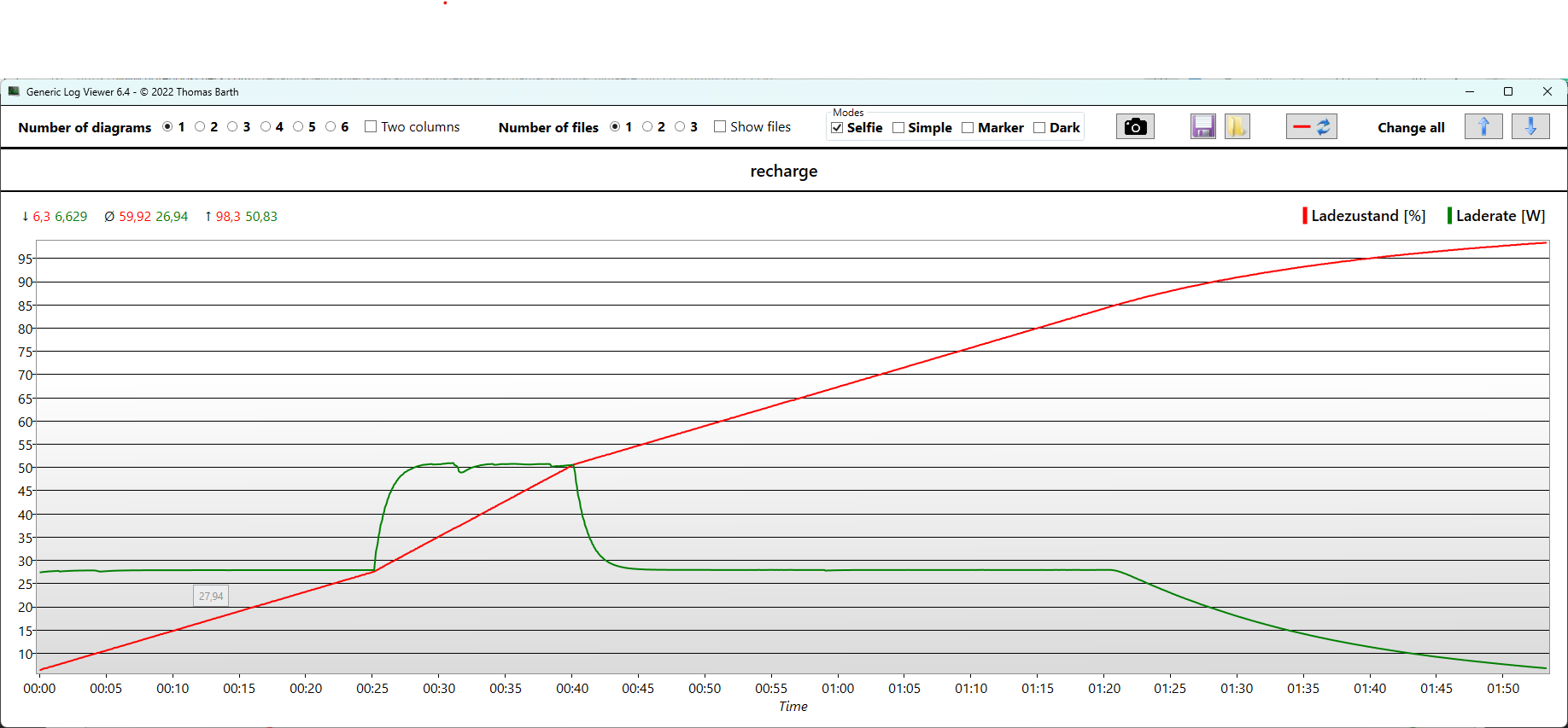Set number of diagrams to 6
Screen dimensions: 1568x728
(x=331, y=127)
